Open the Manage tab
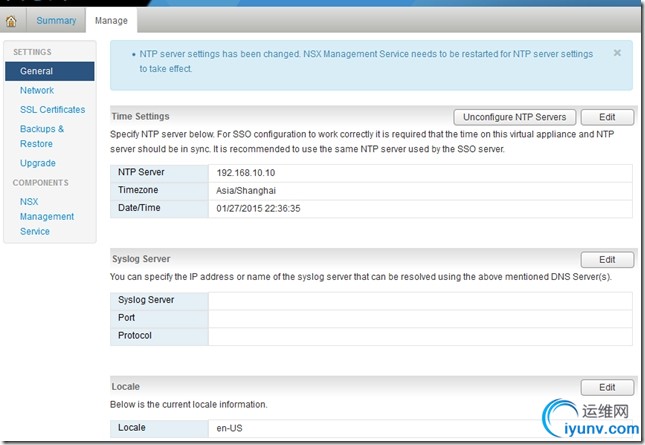 coord(111,20)
